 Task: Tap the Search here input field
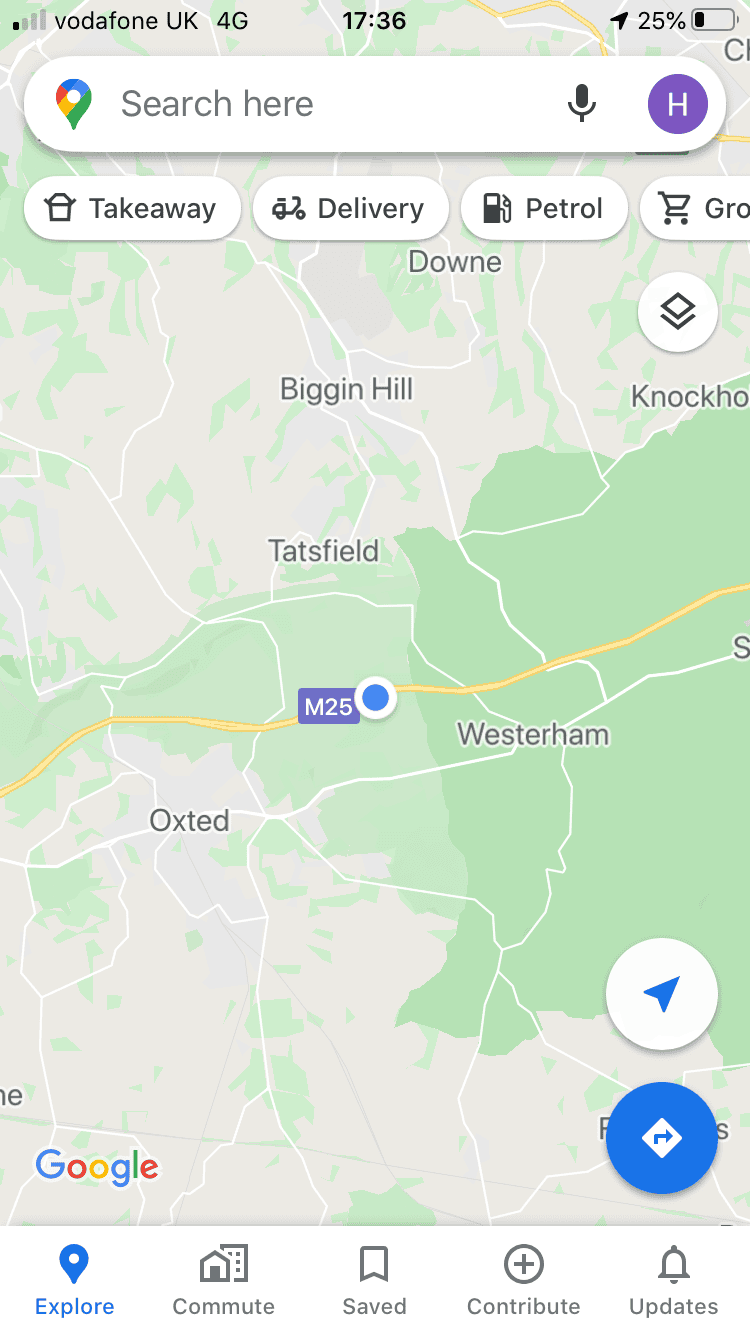(330, 104)
